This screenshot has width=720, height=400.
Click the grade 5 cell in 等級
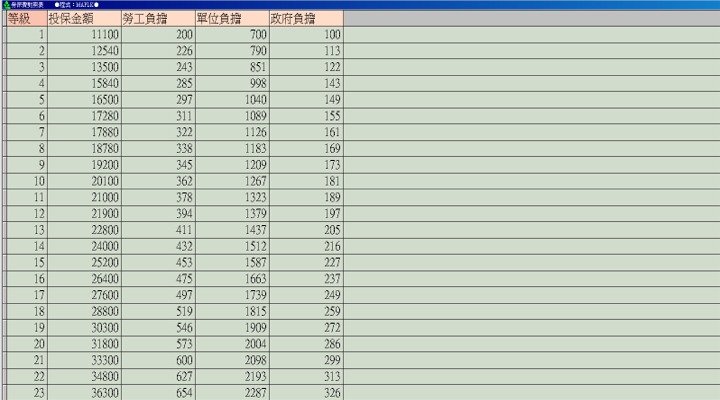[x=26, y=100]
